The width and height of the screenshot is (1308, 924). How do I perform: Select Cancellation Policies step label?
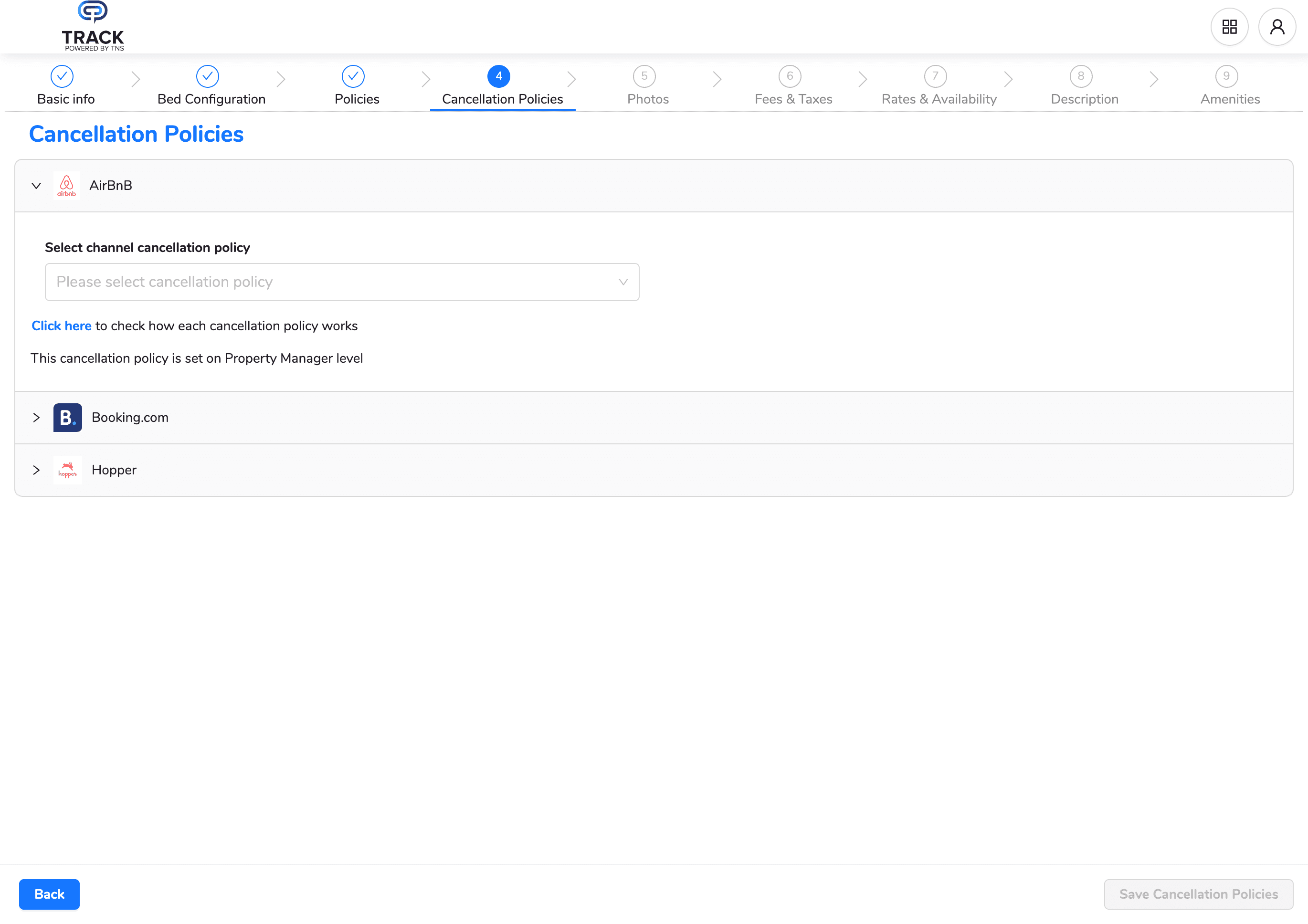[x=503, y=99]
